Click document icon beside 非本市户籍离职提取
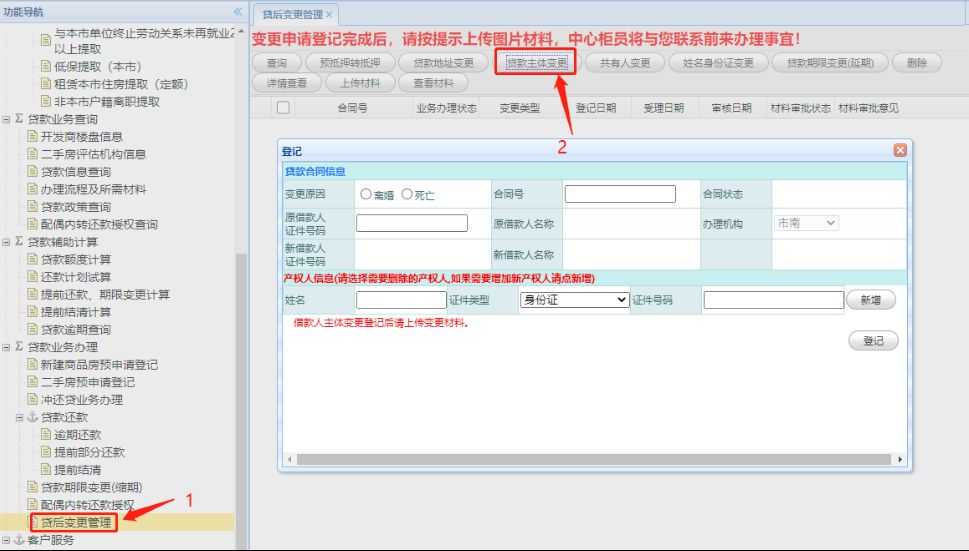This screenshot has height=551, width=969. tap(46, 101)
